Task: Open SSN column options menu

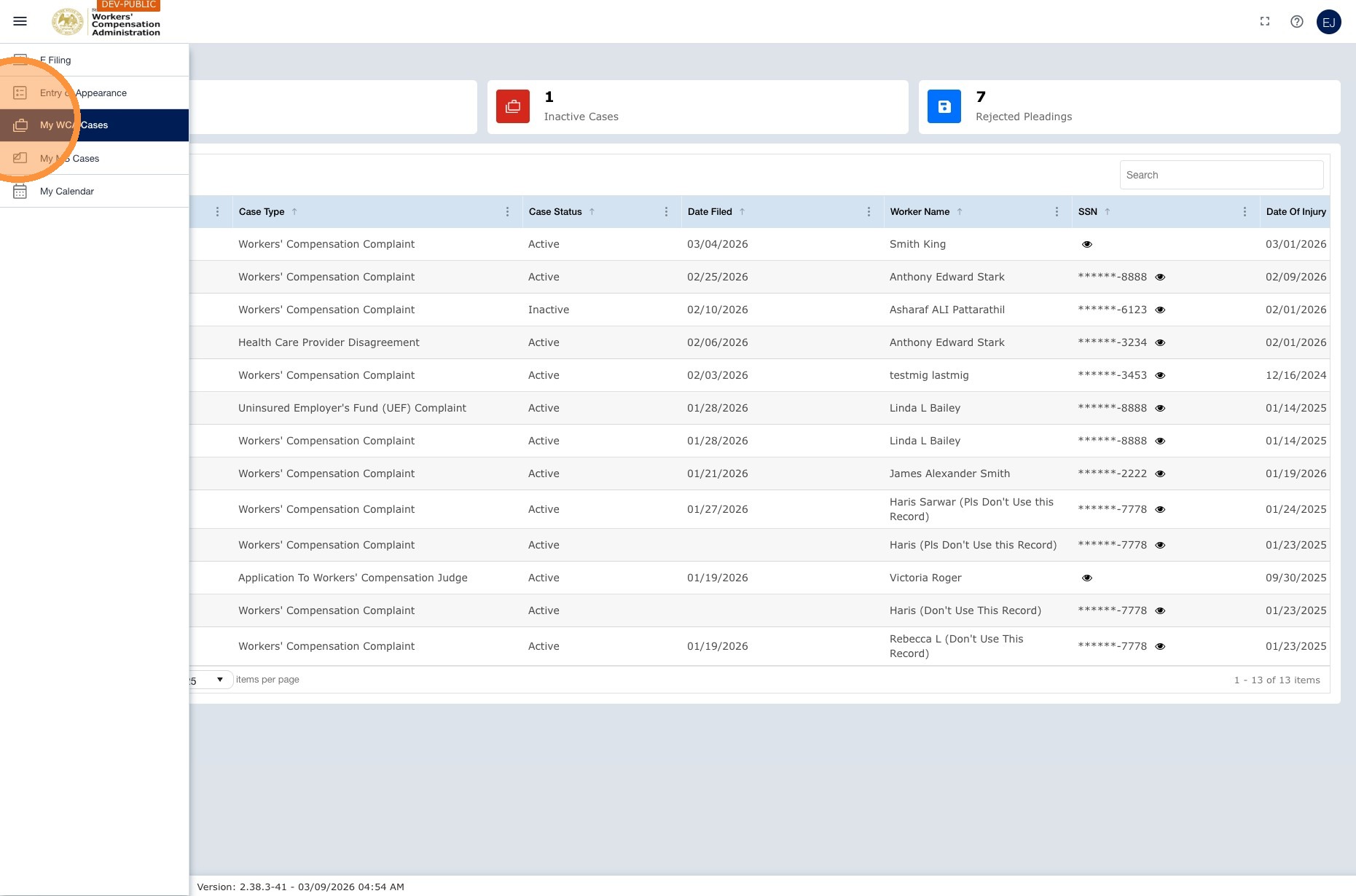Action: point(1245,212)
